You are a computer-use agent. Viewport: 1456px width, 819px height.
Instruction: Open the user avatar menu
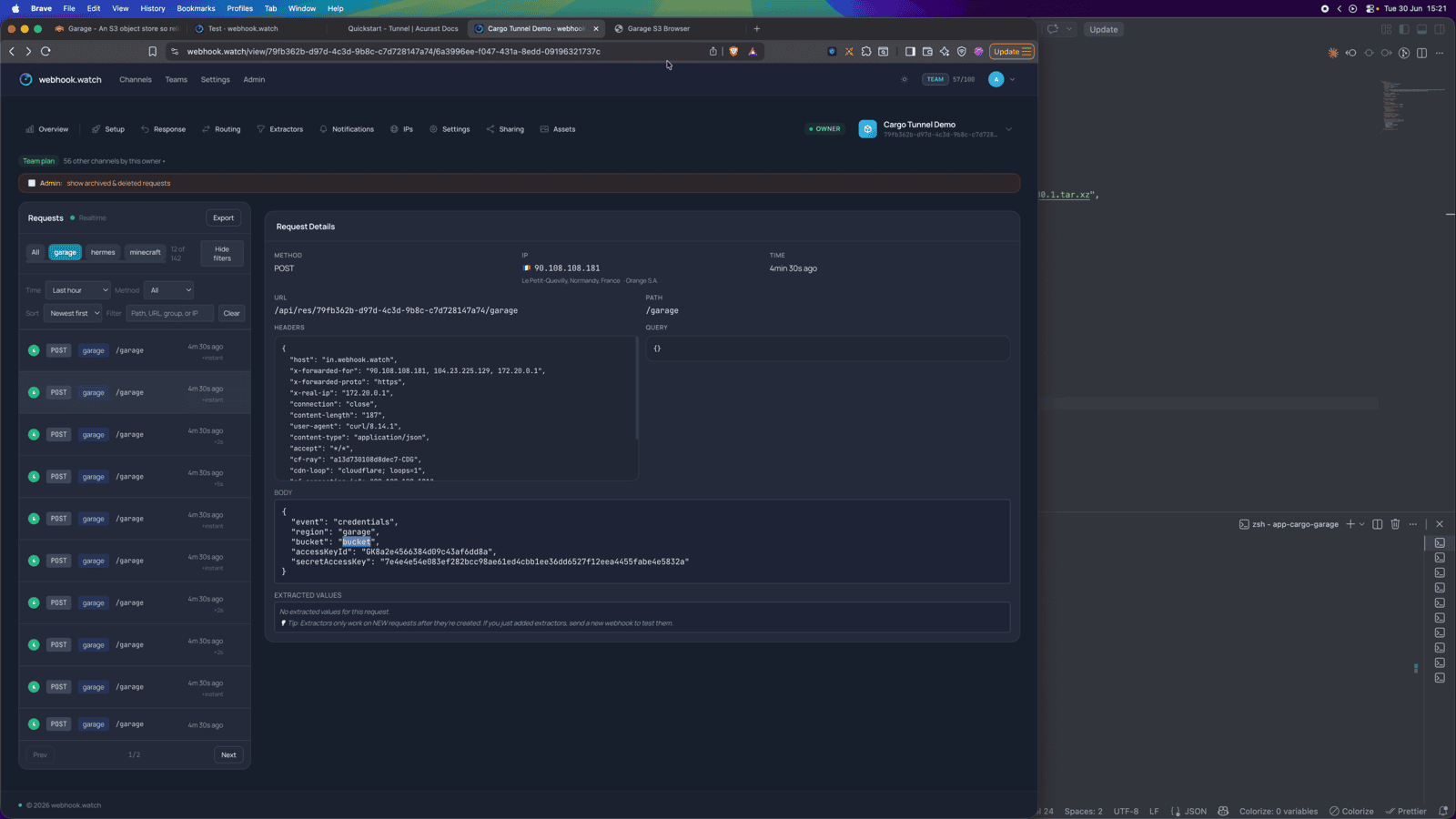(x=996, y=79)
